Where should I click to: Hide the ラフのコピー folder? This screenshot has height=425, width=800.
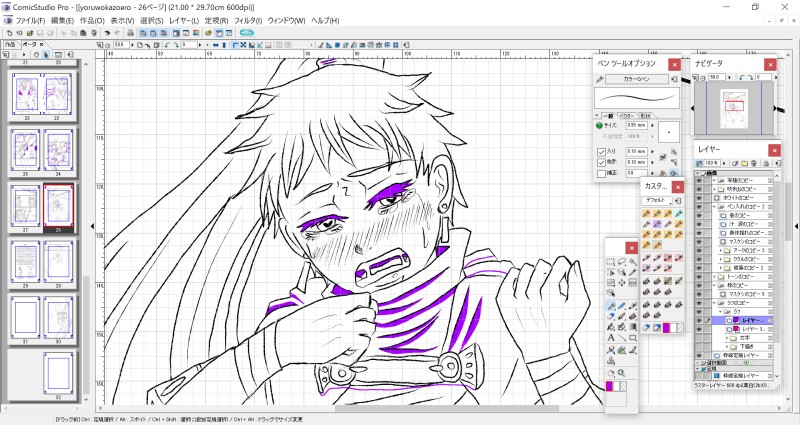[x=699, y=302]
